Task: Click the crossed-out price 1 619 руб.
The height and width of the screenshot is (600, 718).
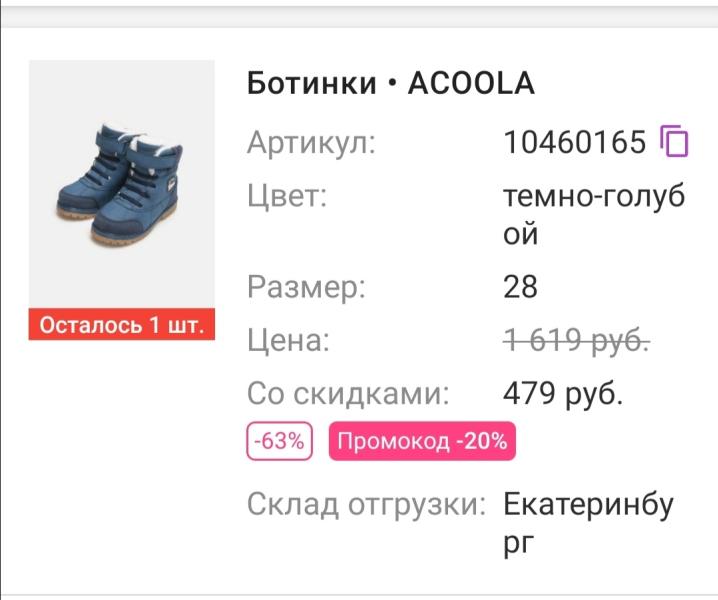Action: click(x=575, y=341)
